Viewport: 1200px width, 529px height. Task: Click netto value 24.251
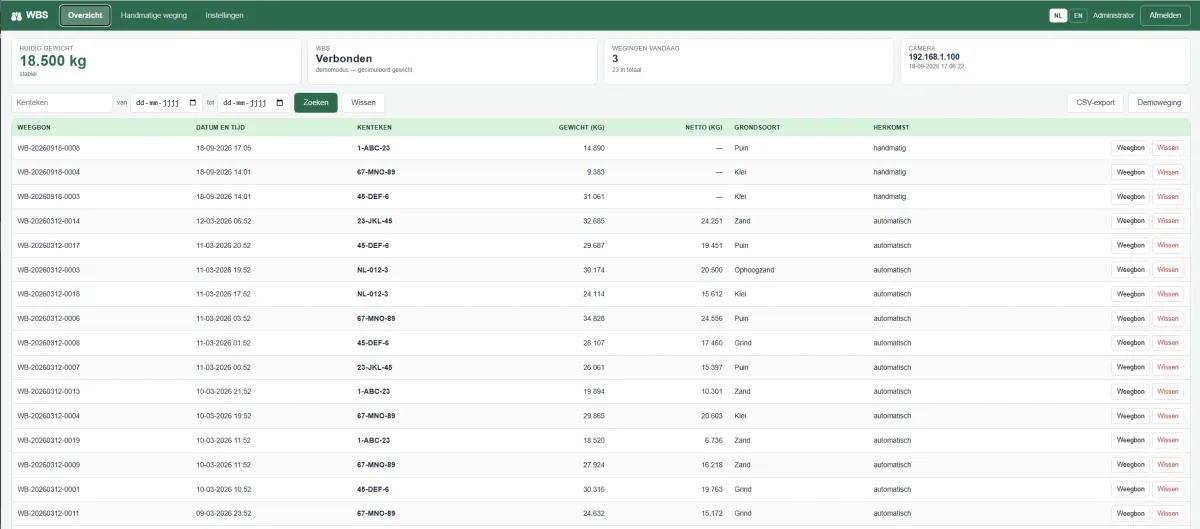[711, 221]
